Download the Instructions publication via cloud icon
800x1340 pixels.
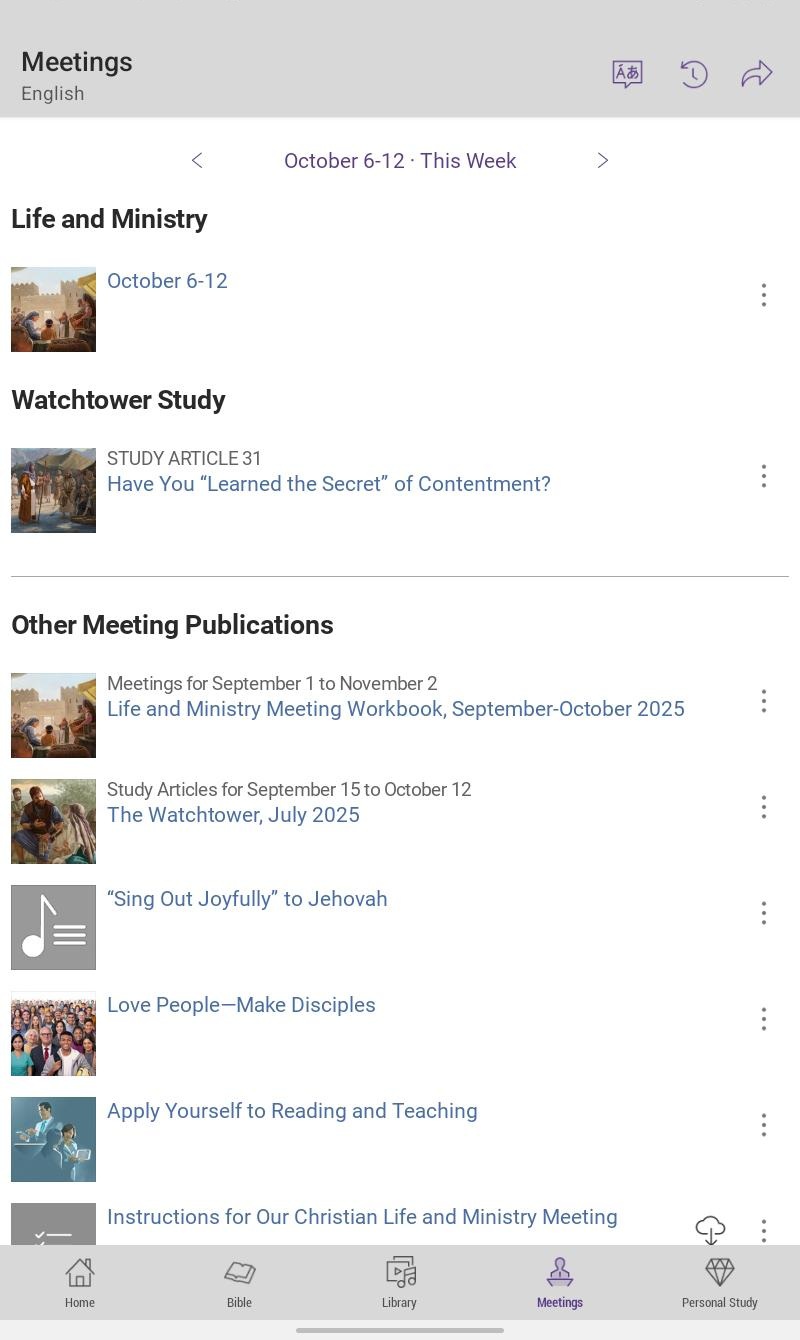click(710, 1230)
